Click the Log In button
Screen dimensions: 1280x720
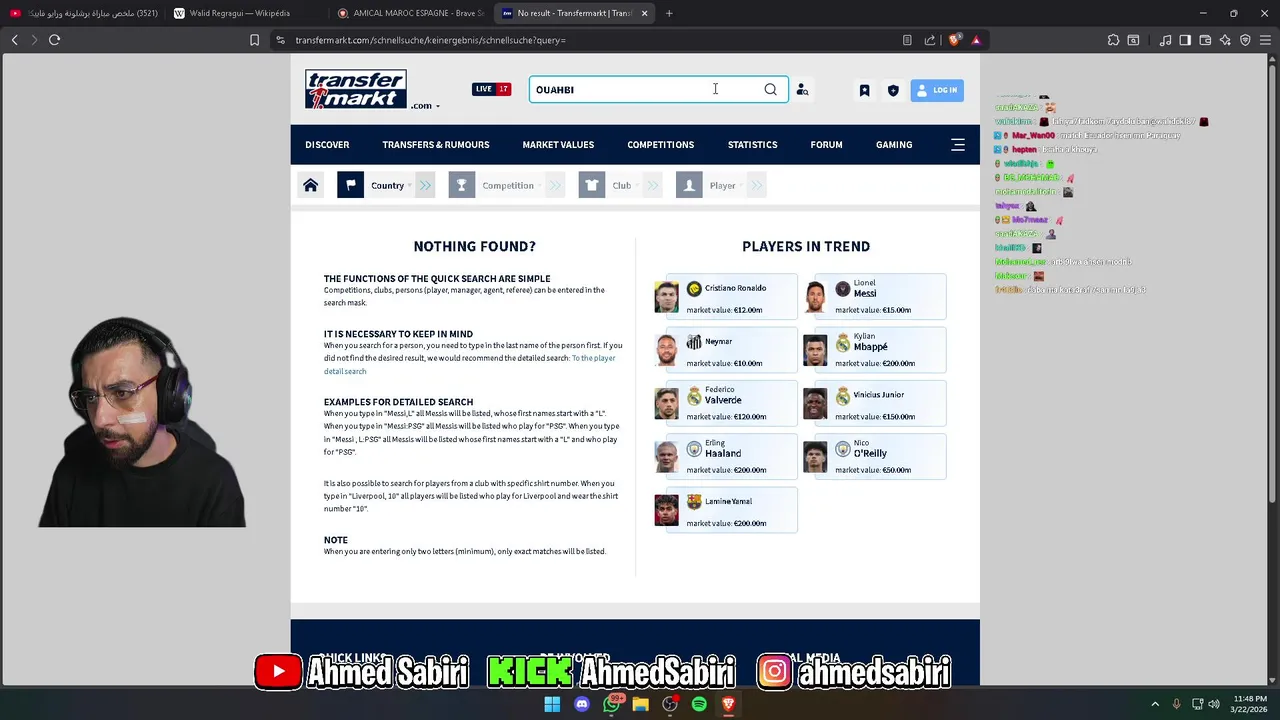(x=937, y=90)
